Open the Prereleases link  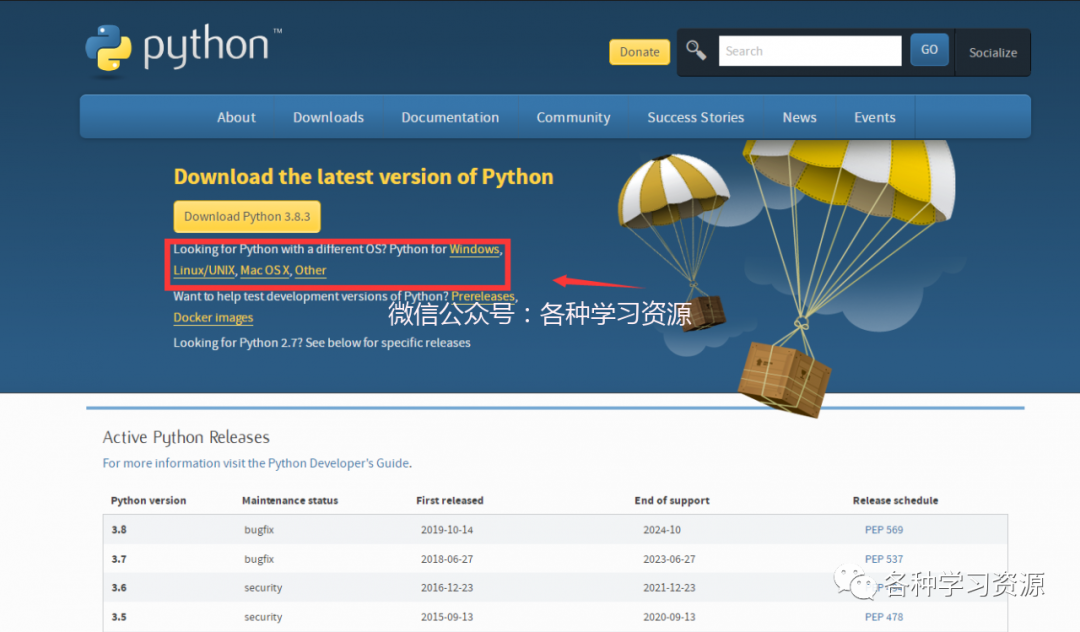(x=483, y=296)
